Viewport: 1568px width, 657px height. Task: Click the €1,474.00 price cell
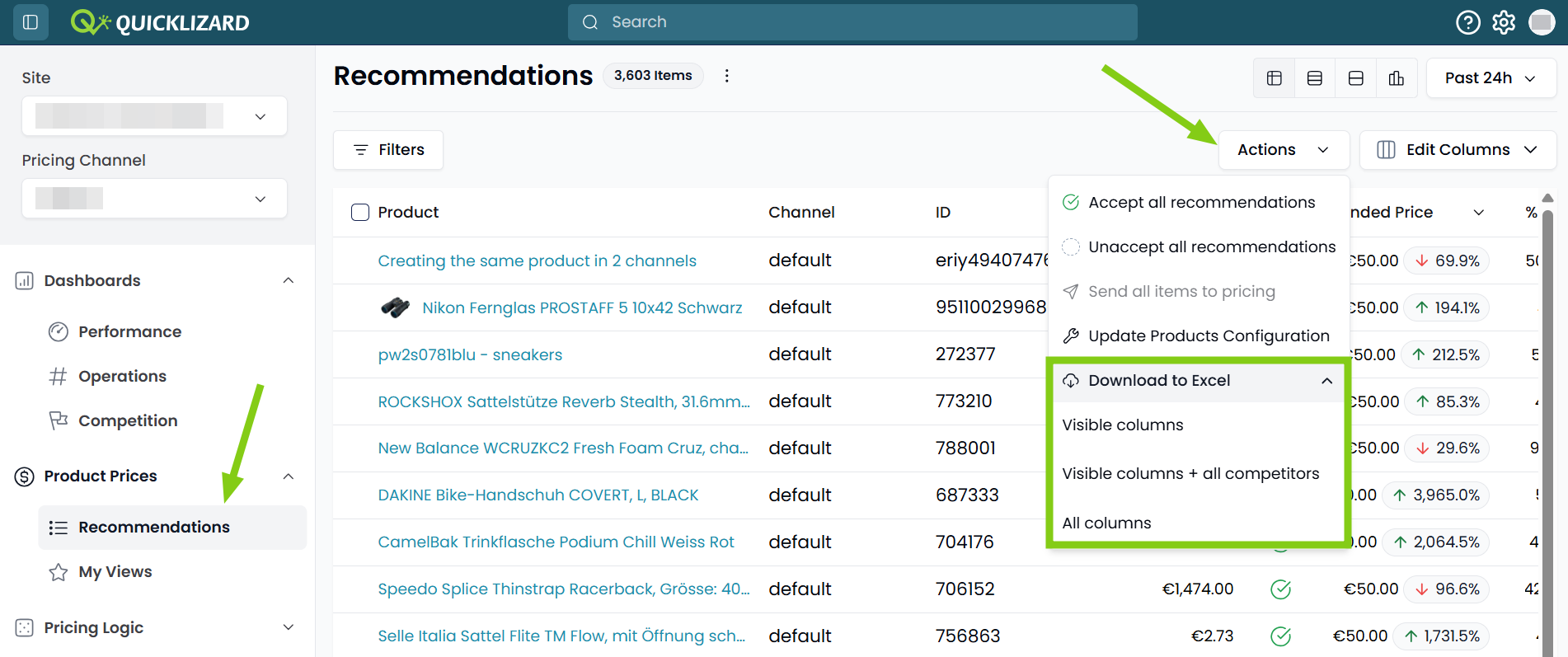[x=1197, y=589]
